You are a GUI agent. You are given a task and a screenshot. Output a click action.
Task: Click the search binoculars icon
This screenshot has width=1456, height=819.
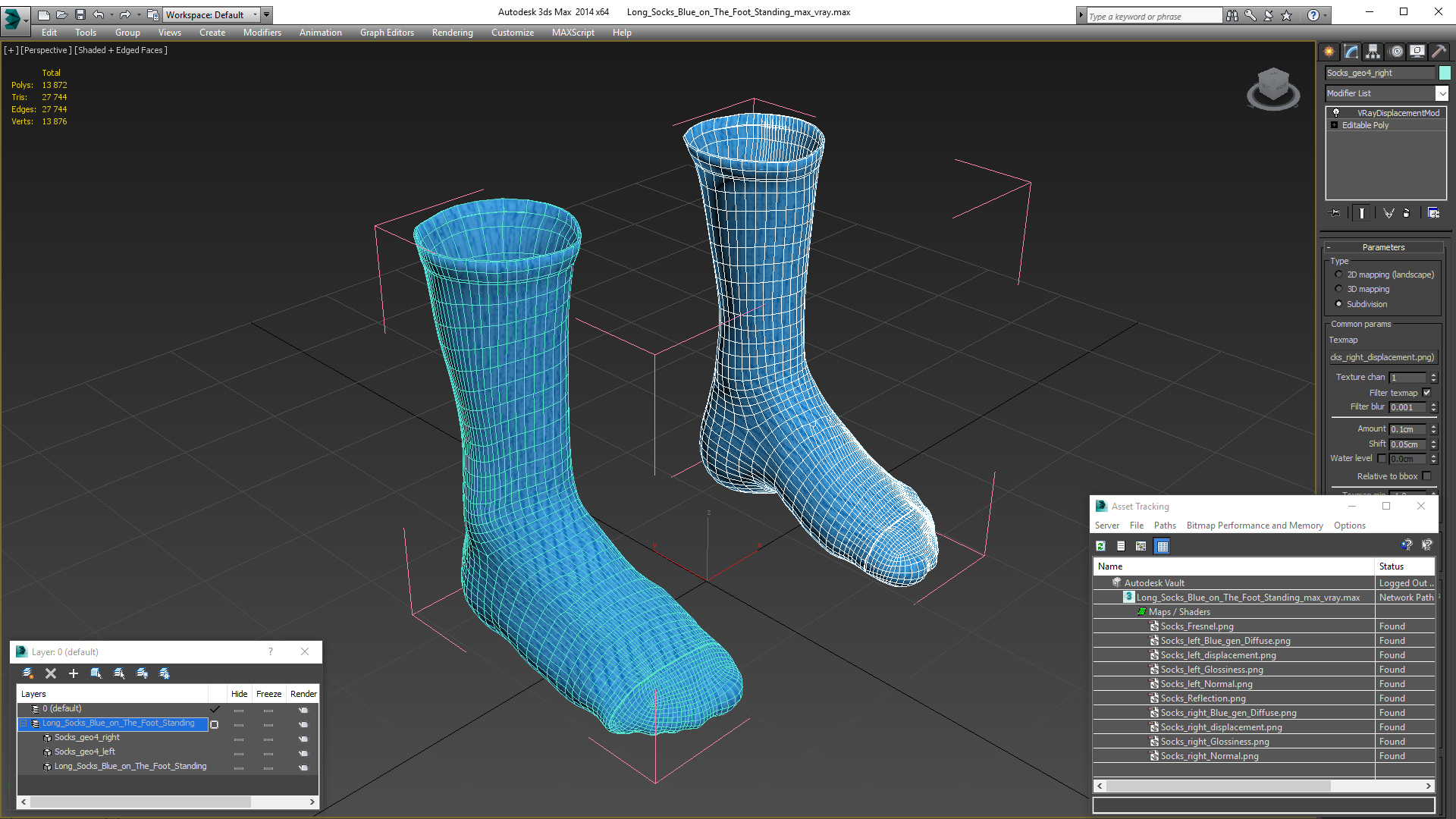tap(1232, 15)
